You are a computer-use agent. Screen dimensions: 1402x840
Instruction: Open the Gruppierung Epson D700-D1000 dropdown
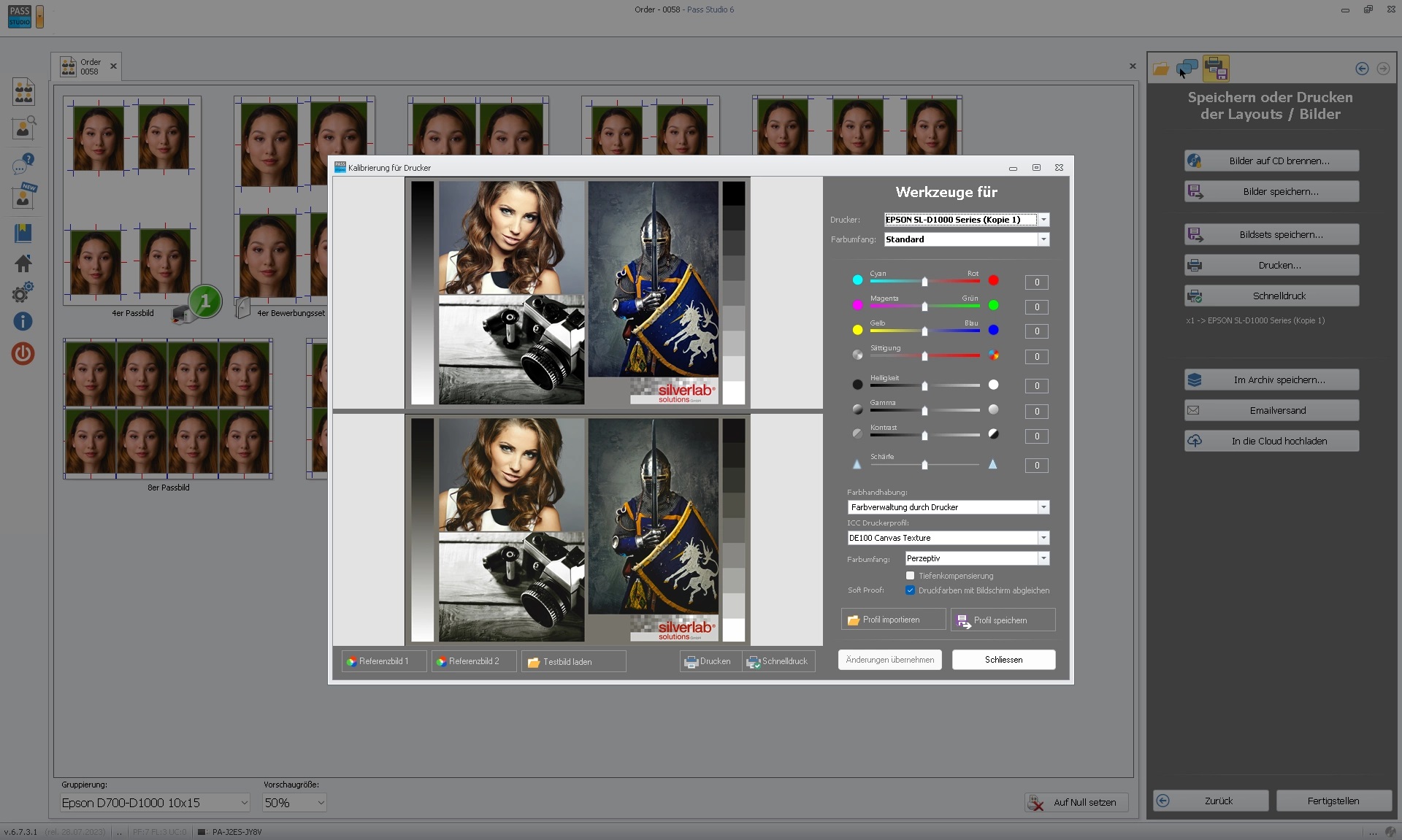pos(155,803)
